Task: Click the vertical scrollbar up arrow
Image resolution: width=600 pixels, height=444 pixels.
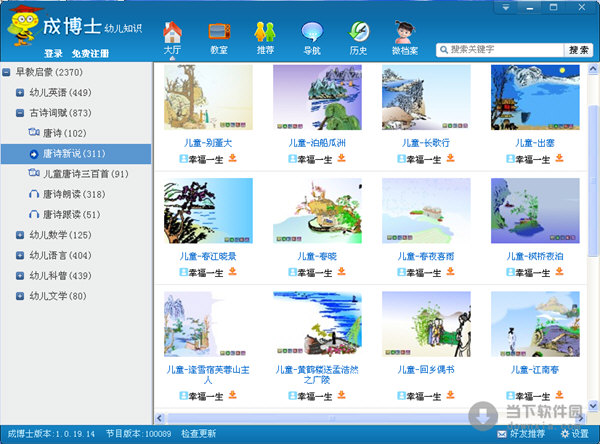Action: [x=593, y=69]
